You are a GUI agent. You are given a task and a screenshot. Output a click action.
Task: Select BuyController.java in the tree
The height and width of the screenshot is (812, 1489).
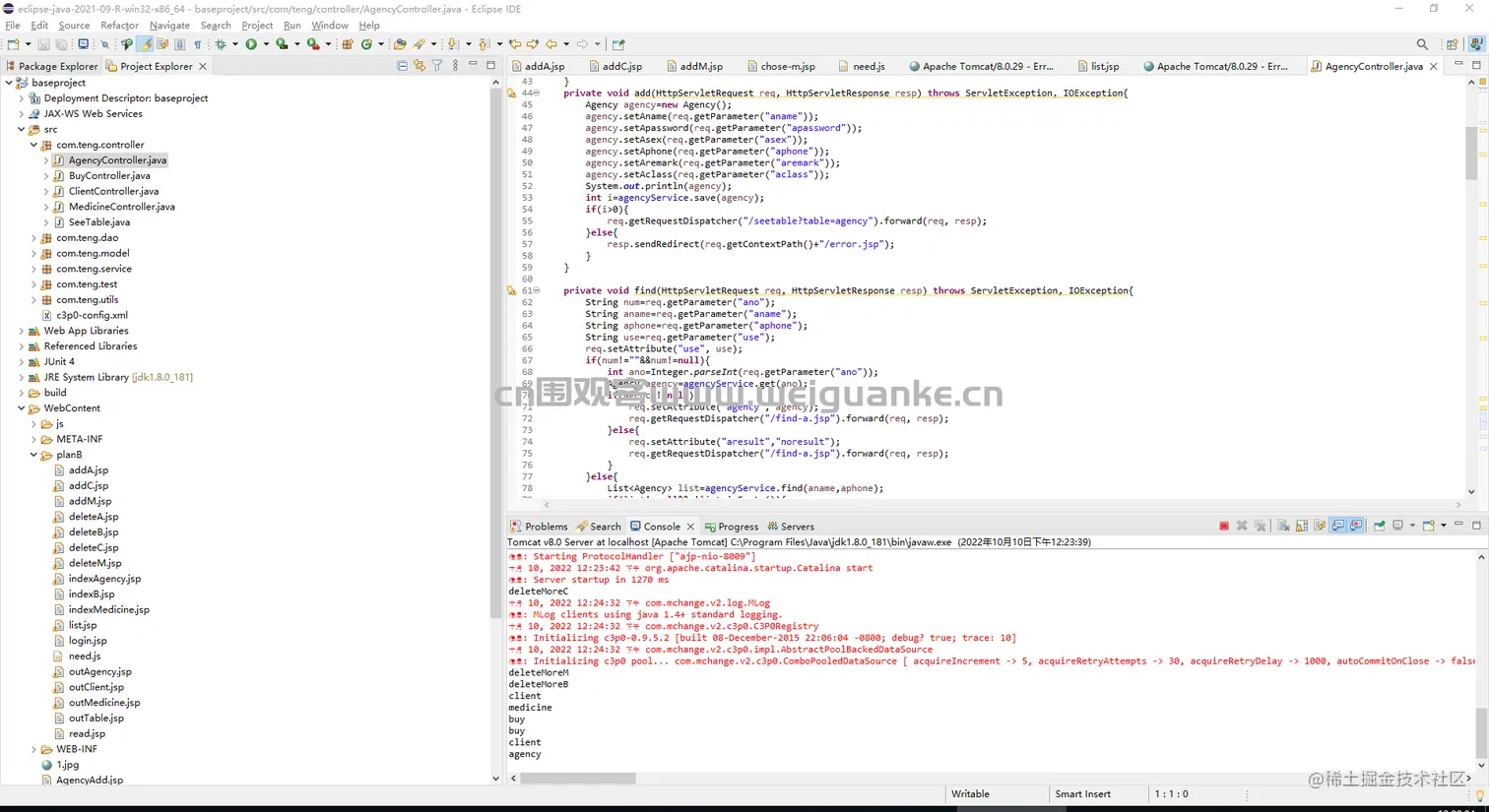coord(109,176)
